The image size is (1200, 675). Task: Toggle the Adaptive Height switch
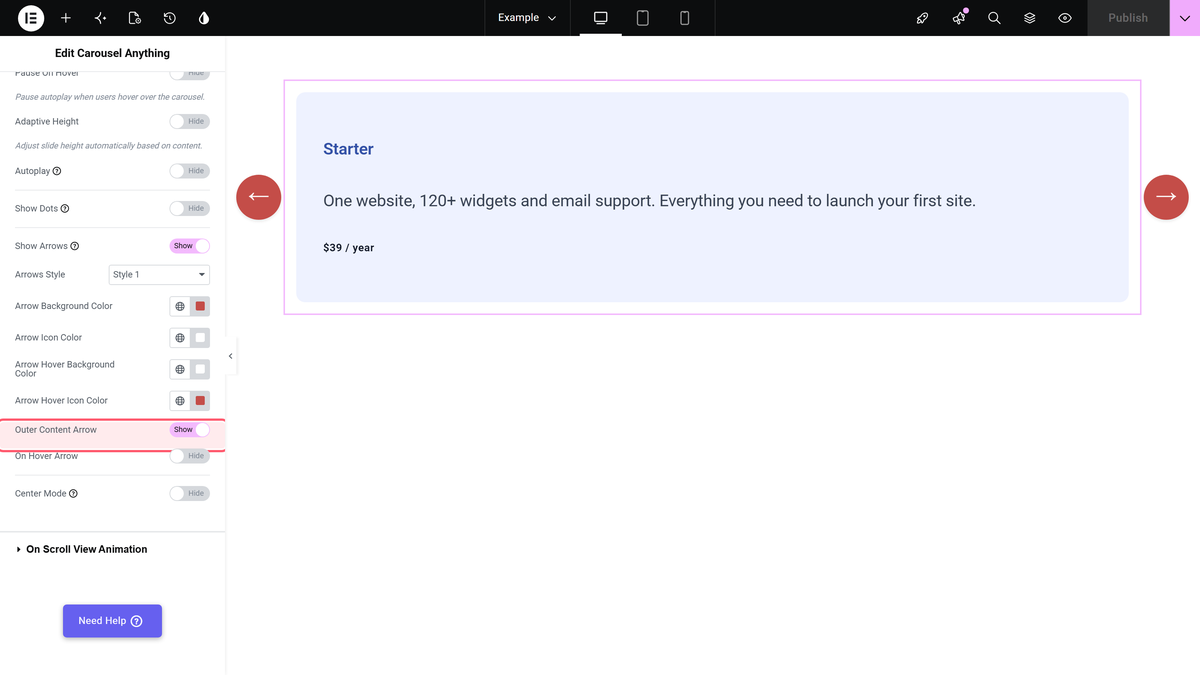point(189,121)
